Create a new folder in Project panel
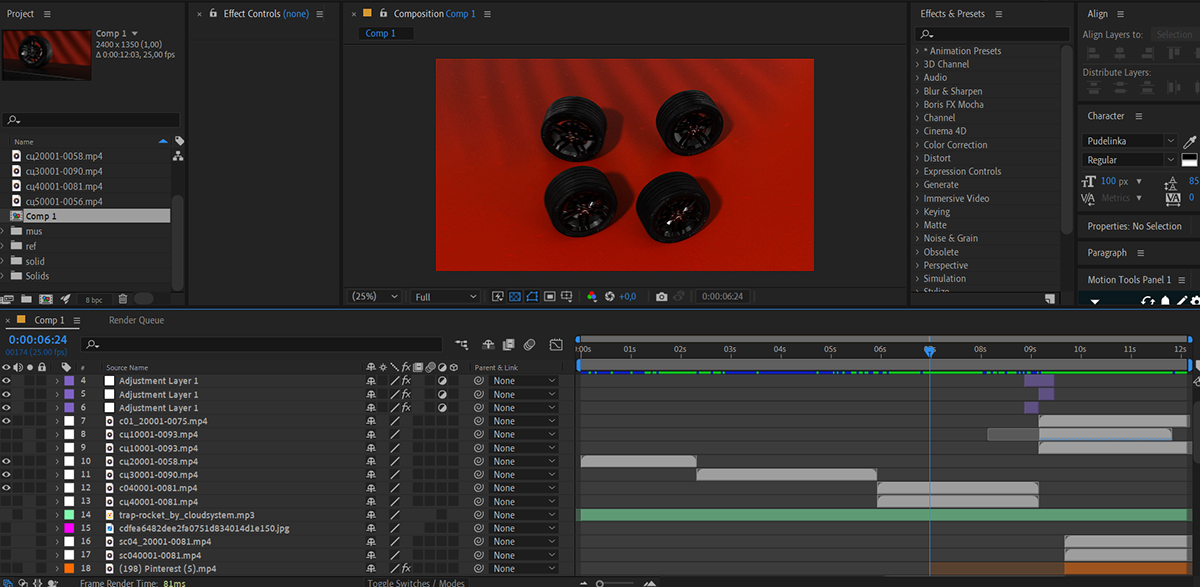This screenshot has width=1200, height=587. coord(27,299)
